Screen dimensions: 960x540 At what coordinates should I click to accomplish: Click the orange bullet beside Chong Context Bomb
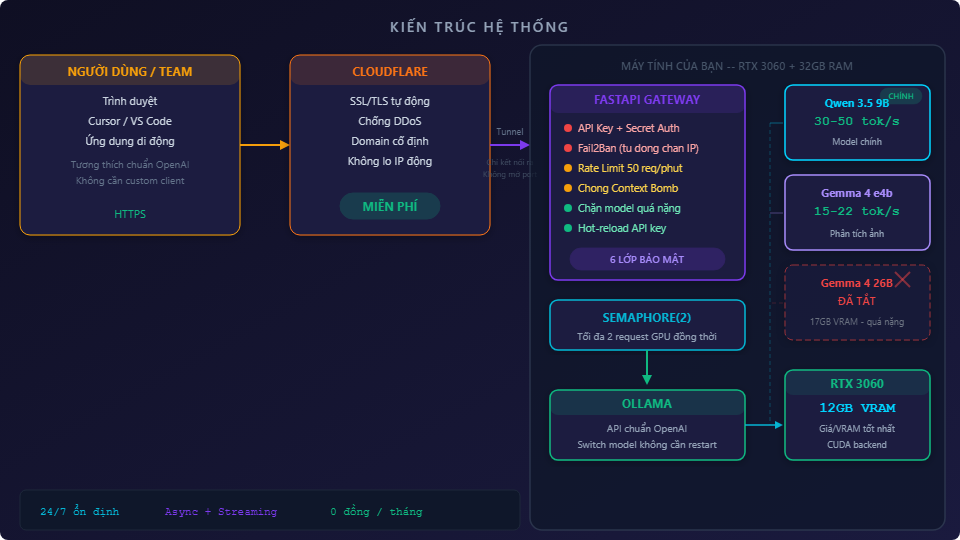click(568, 188)
